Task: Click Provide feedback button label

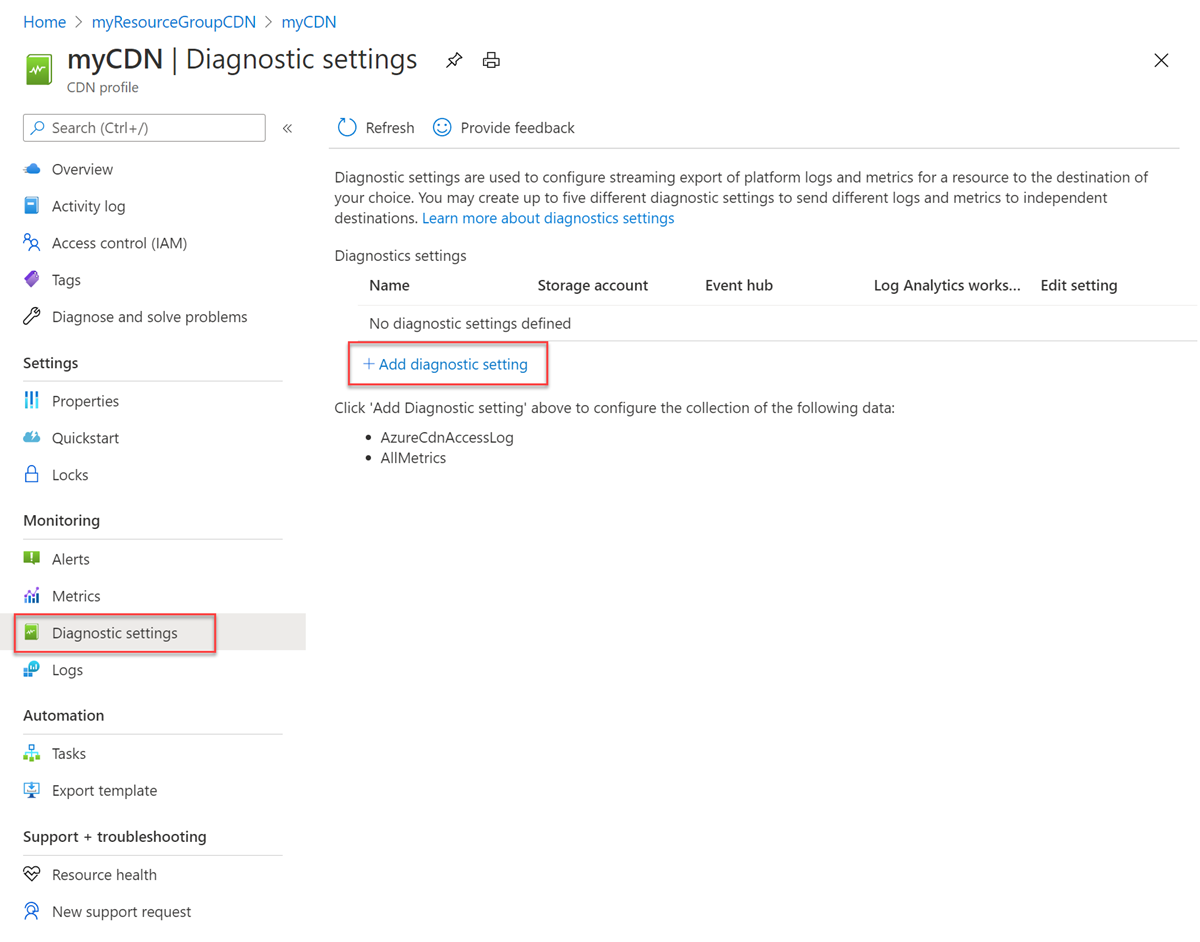Action: point(517,128)
